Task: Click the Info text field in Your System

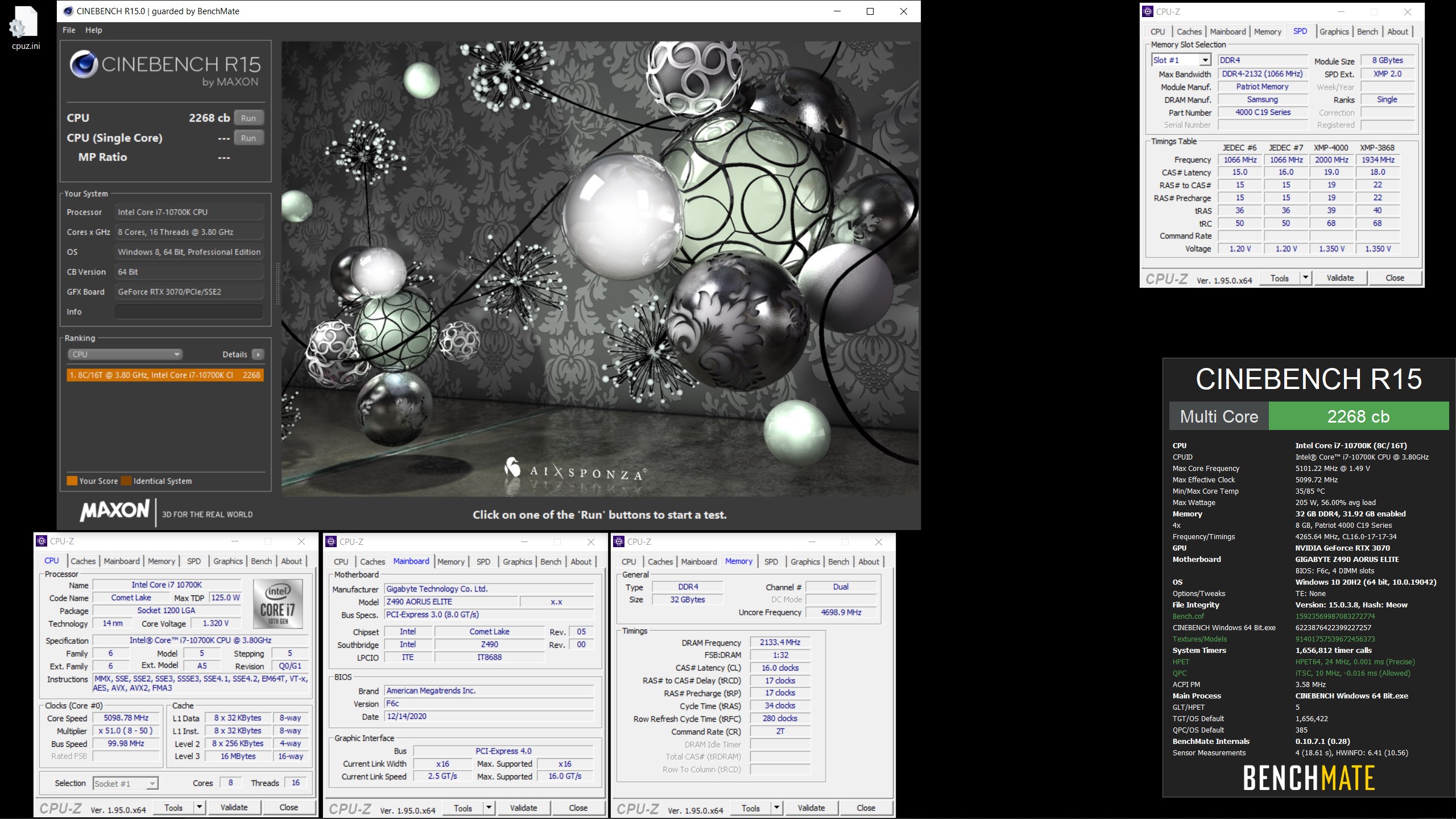Action: pyautogui.click(x=189, y=312)
